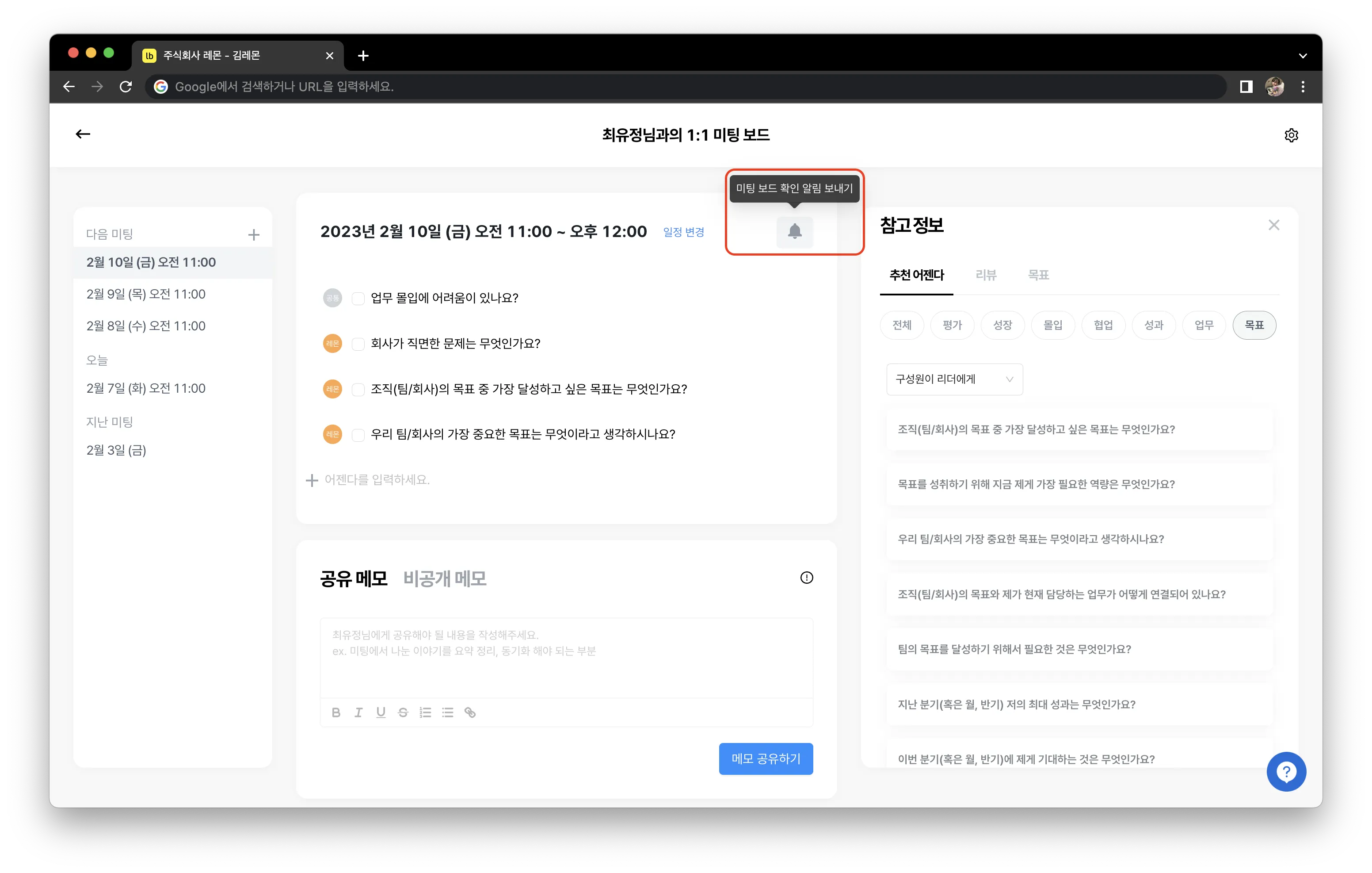The width and height of the screenshot is (1372, 873).
Task: Reload the page with the browser refresh icon
Action: pyautogui.click(x=126, y=87)
